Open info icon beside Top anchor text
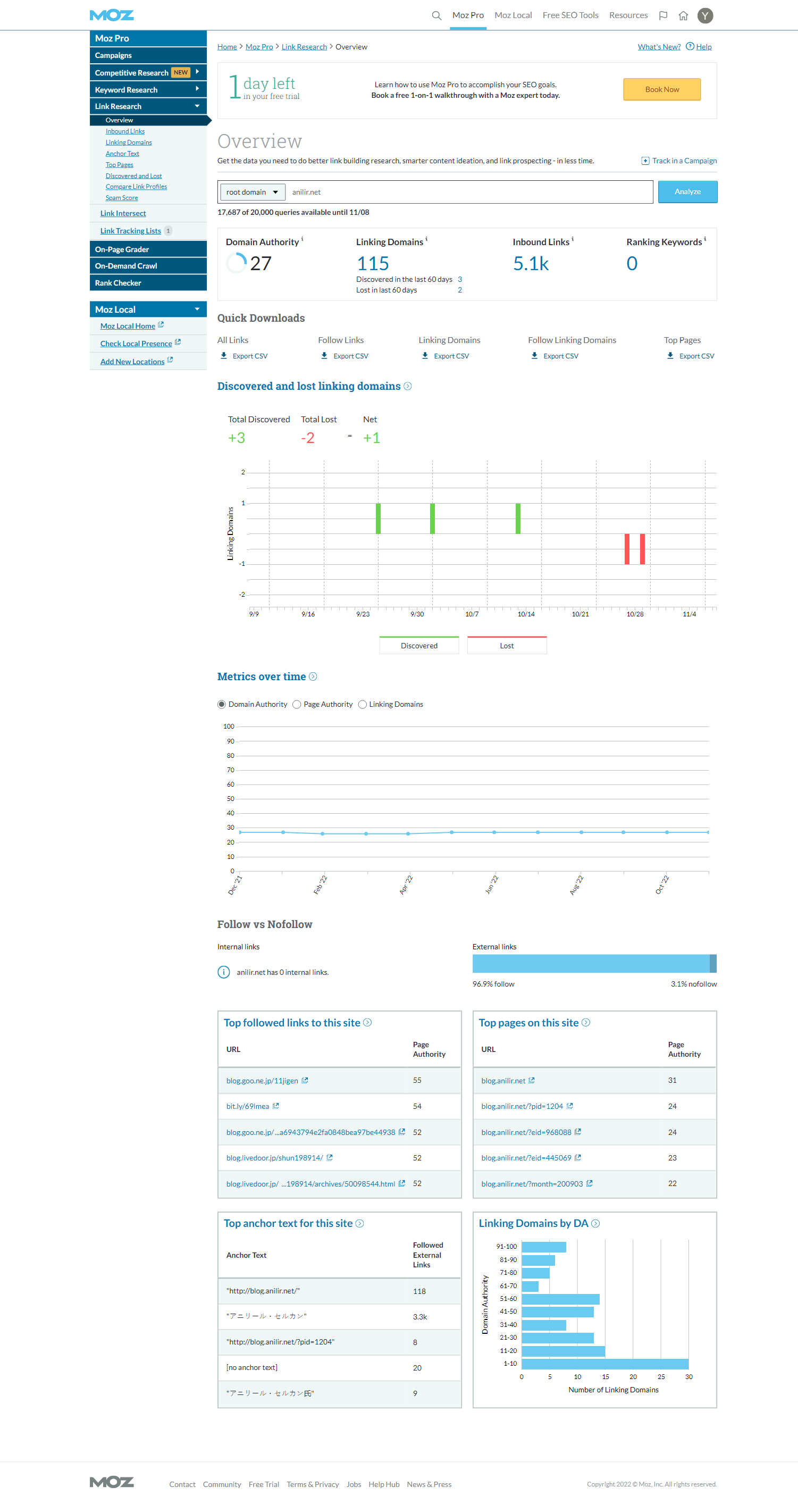 (360, 1223)
